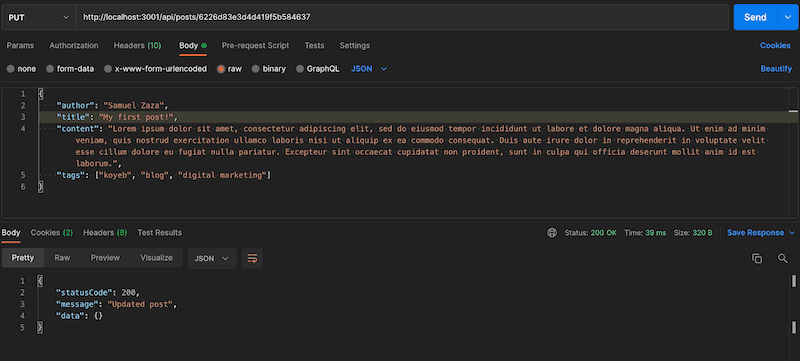
Task: Select the none body option
Action: coord(21,69)
